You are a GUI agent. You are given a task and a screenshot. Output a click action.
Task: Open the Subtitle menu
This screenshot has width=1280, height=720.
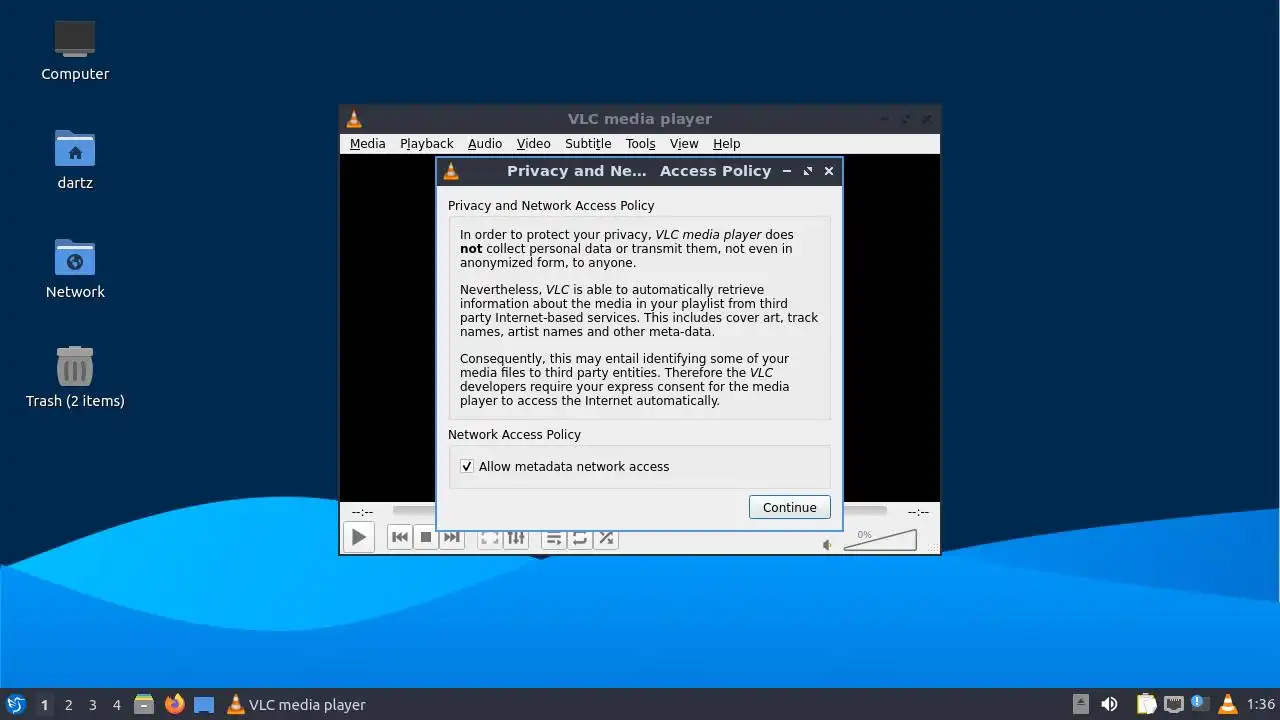[x=588, y=144]
